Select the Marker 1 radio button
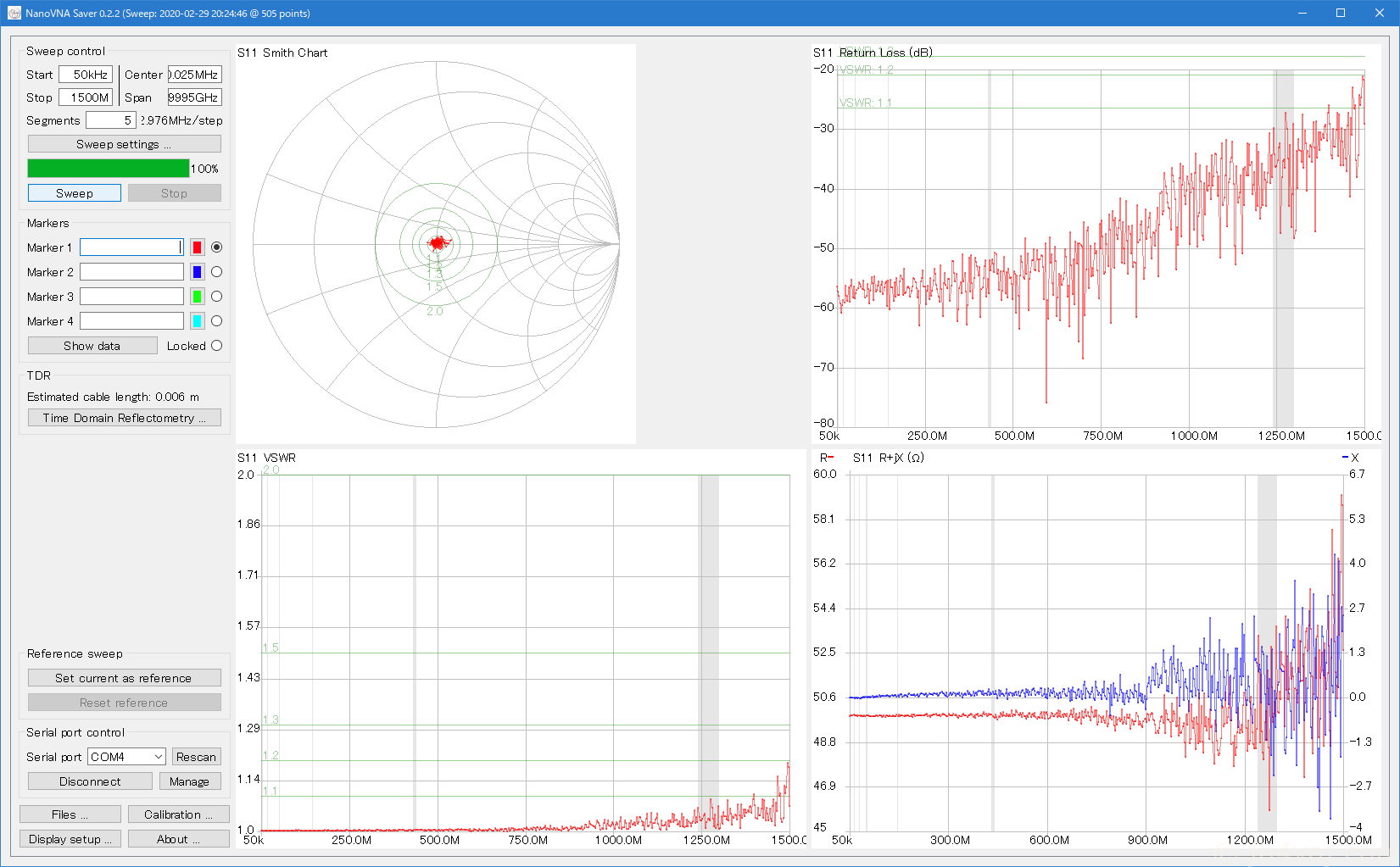This screenshot has height=867, width=1400. pyautogui.click(x=216, y=247)
